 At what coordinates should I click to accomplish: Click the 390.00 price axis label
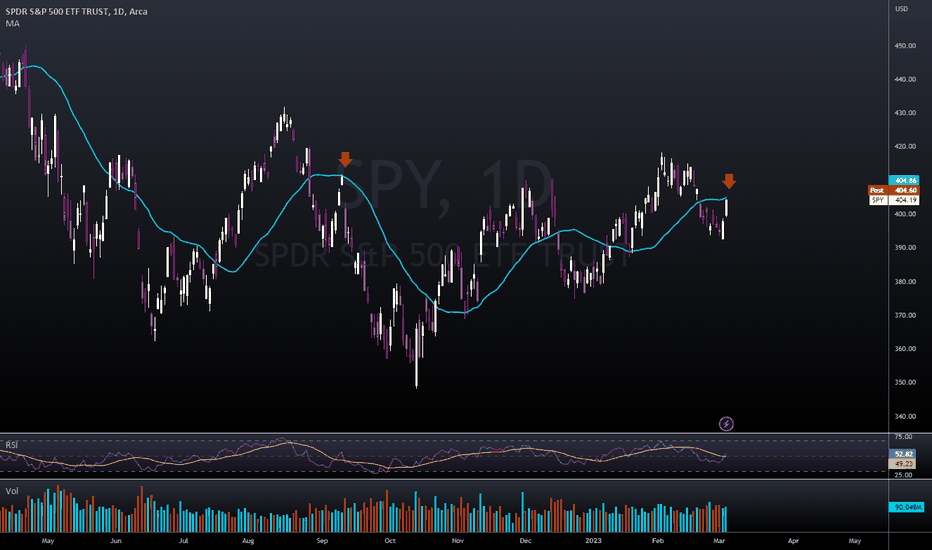tap(905, 247)
